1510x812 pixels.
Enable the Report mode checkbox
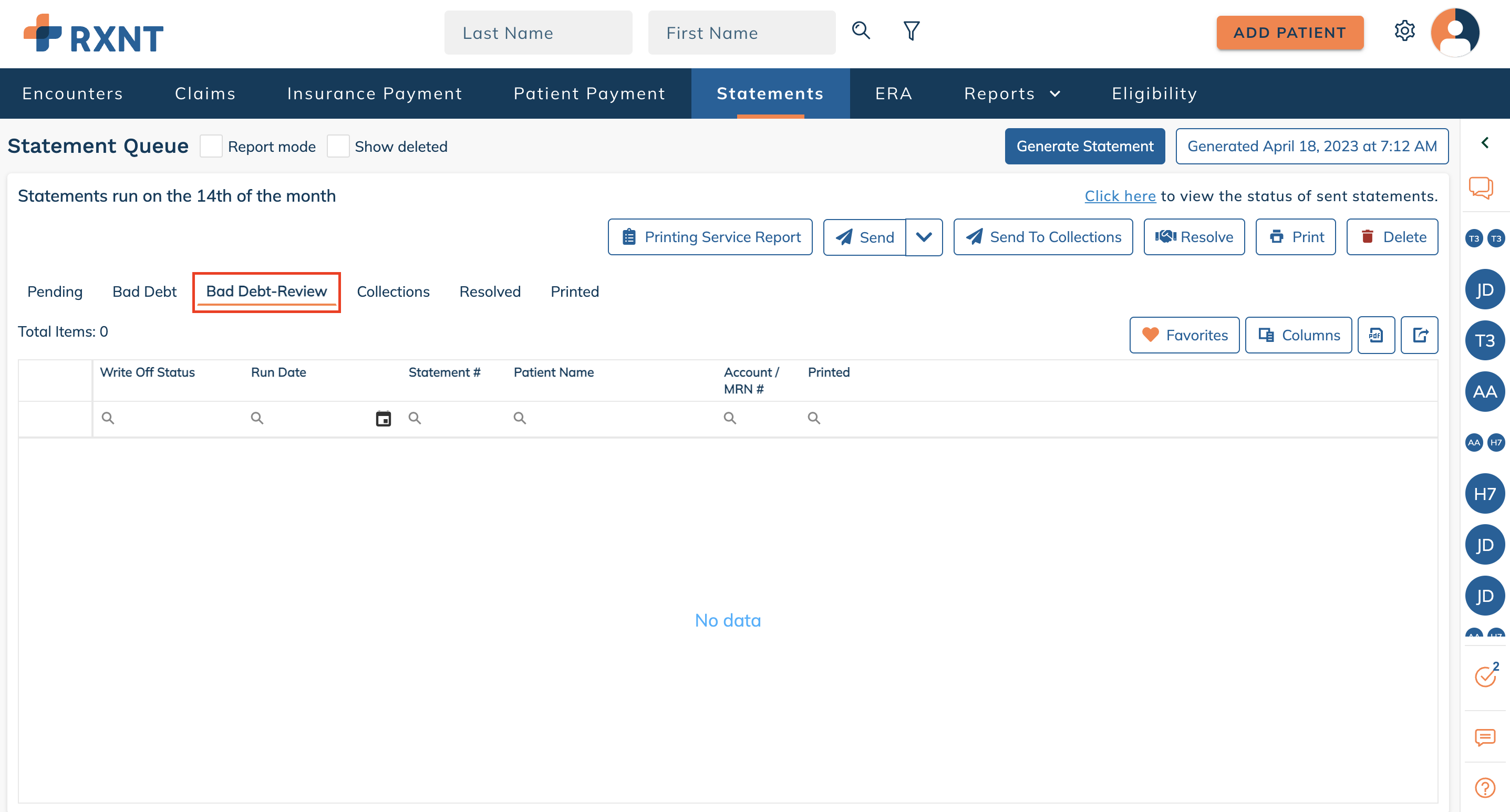point(211,147)
